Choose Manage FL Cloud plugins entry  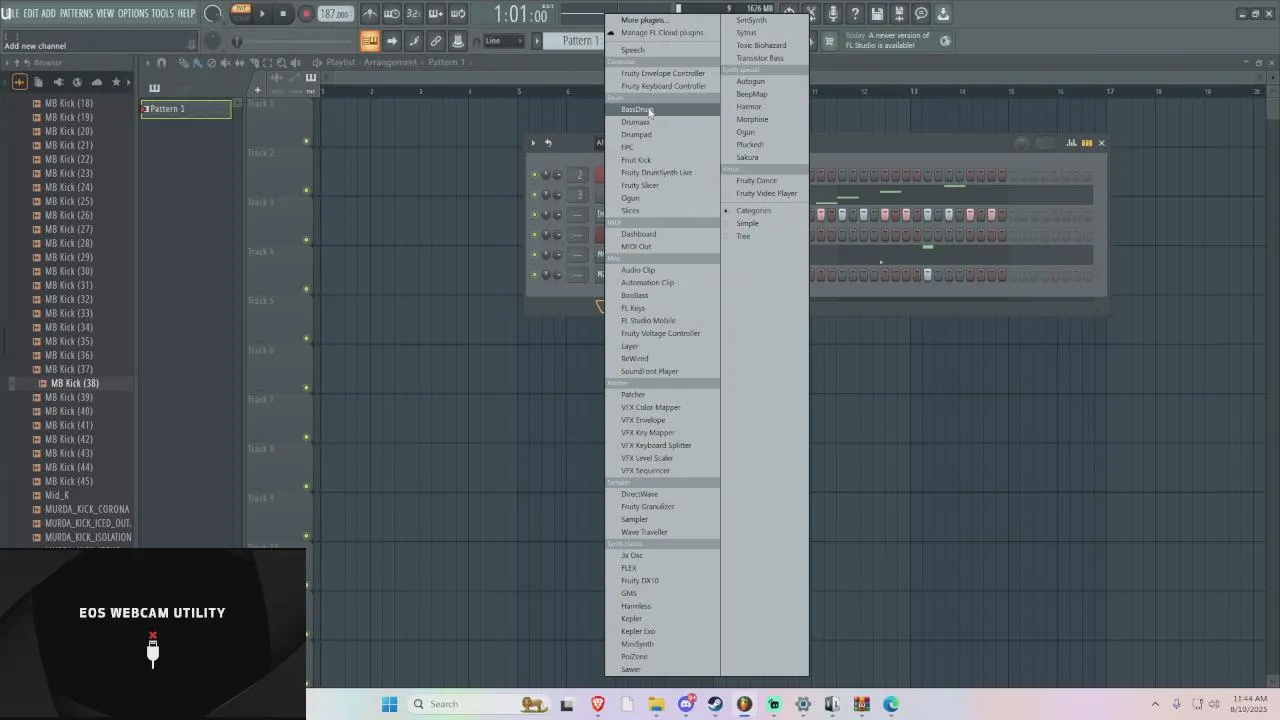point(662,32)
